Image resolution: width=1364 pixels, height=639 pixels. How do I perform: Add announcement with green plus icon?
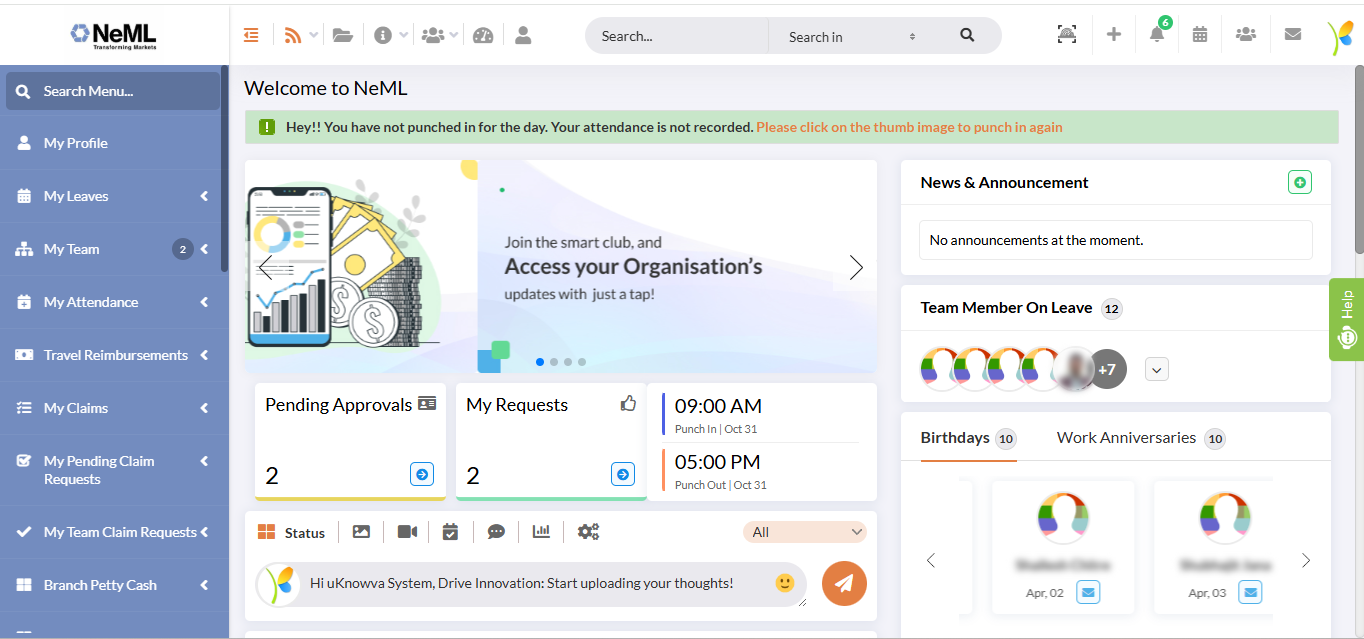pos(1299,182)
